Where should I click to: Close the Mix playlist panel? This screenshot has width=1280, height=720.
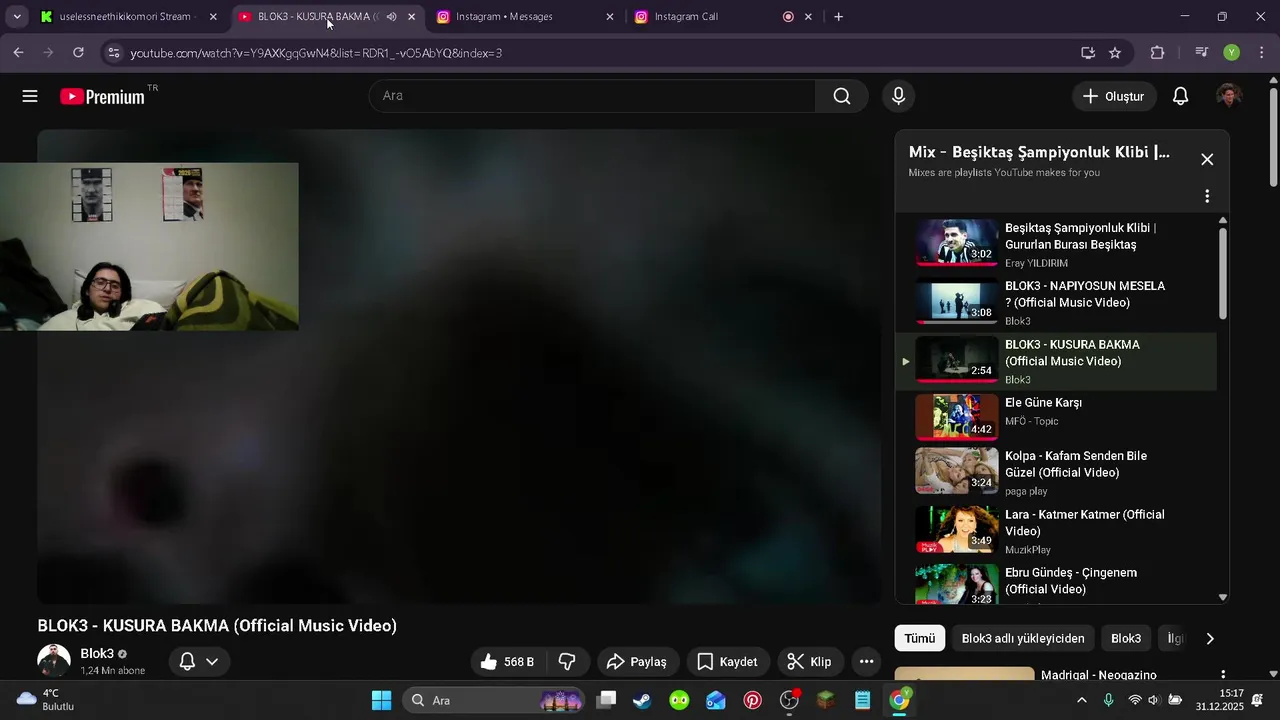tap(1207, 159)
